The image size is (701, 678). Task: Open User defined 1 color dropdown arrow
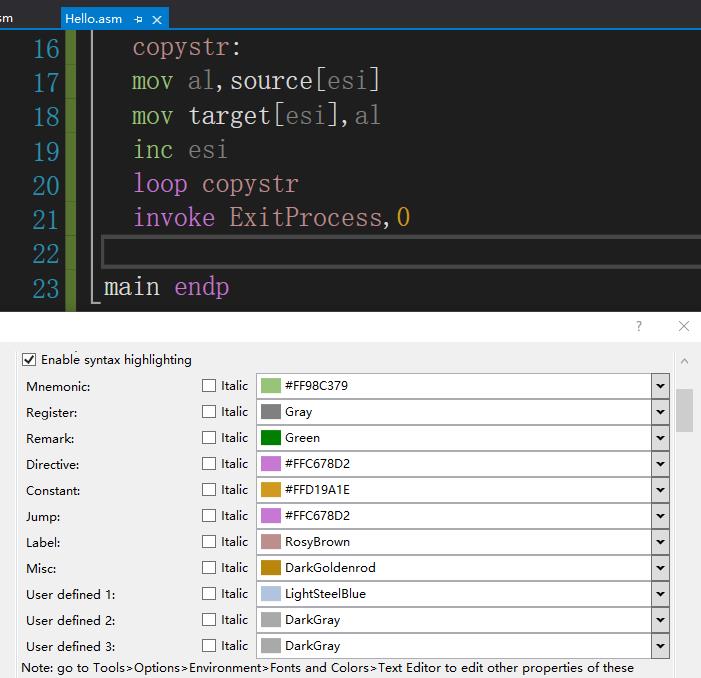660,594
